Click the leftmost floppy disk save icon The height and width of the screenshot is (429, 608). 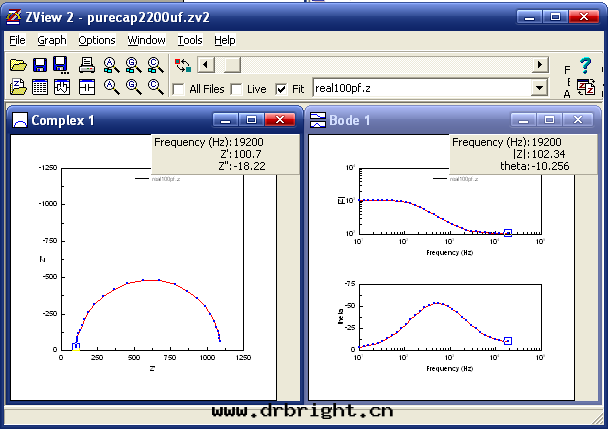(x=40, y=65)
